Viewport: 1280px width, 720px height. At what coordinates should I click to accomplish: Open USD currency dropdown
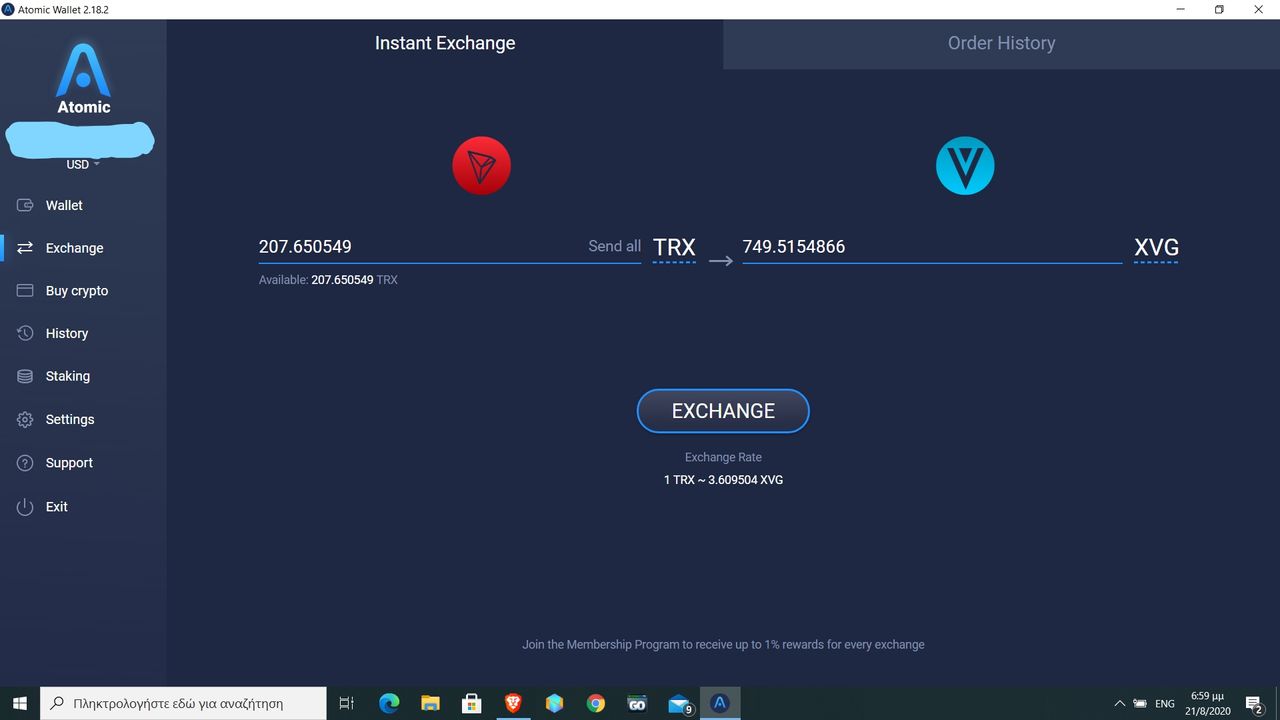[x=83, y=164]
